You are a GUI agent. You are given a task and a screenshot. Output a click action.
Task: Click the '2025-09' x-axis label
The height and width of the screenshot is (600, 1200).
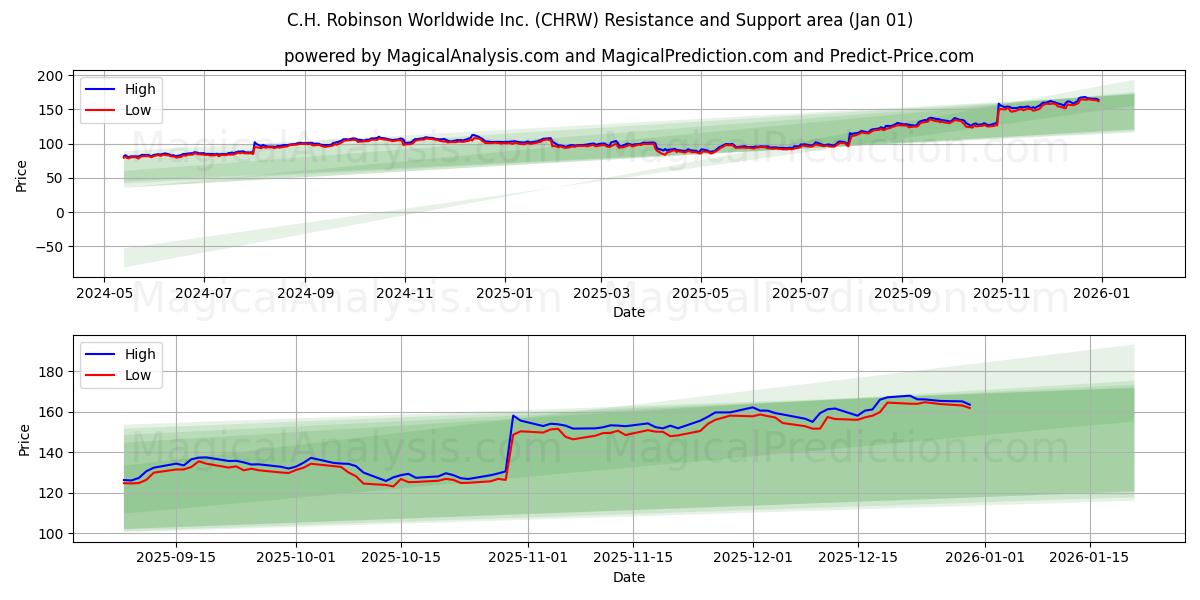click(902, 293)
